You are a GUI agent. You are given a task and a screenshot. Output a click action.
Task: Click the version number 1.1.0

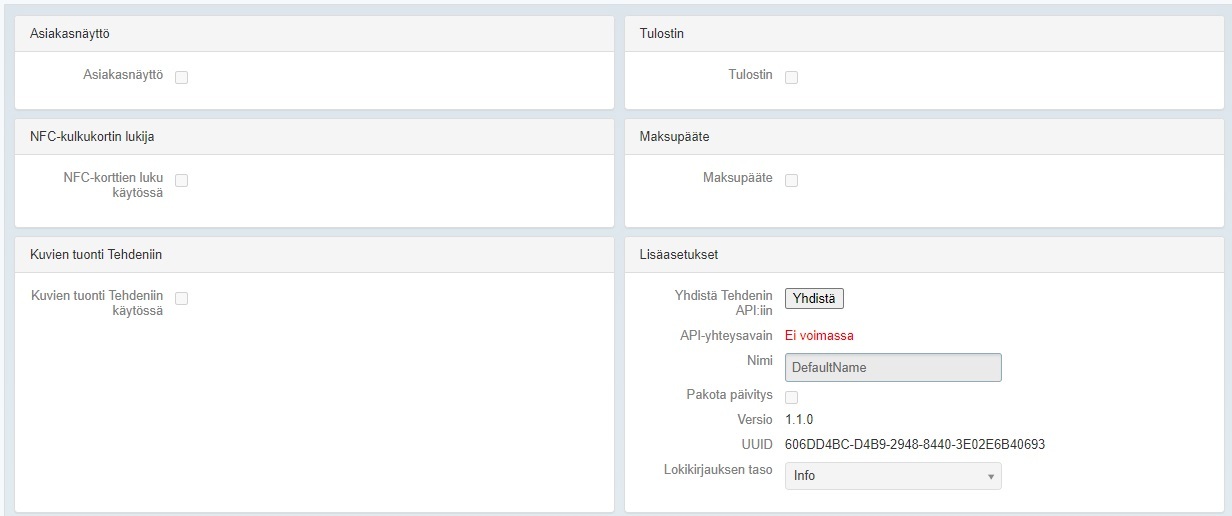coord(800,420)
